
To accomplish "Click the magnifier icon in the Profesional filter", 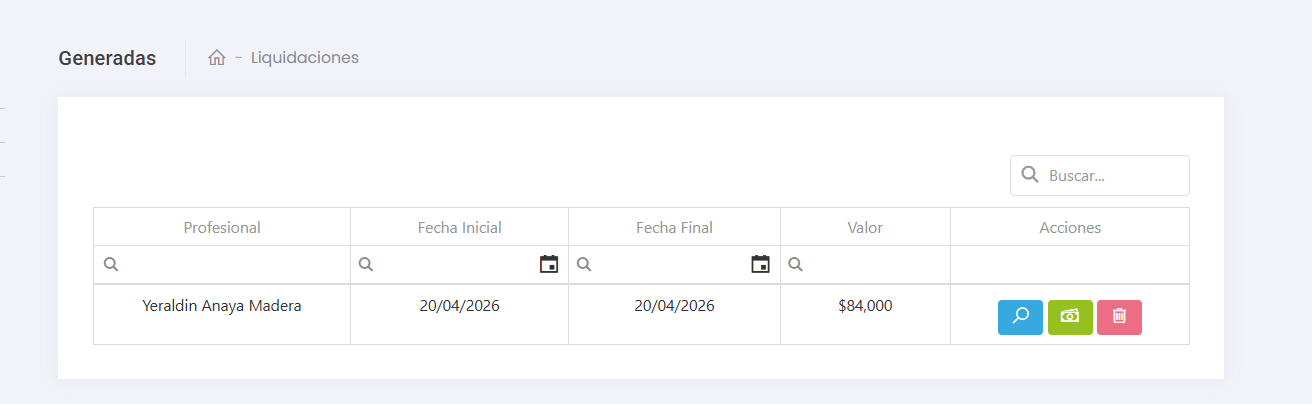I will pos(112,265).
